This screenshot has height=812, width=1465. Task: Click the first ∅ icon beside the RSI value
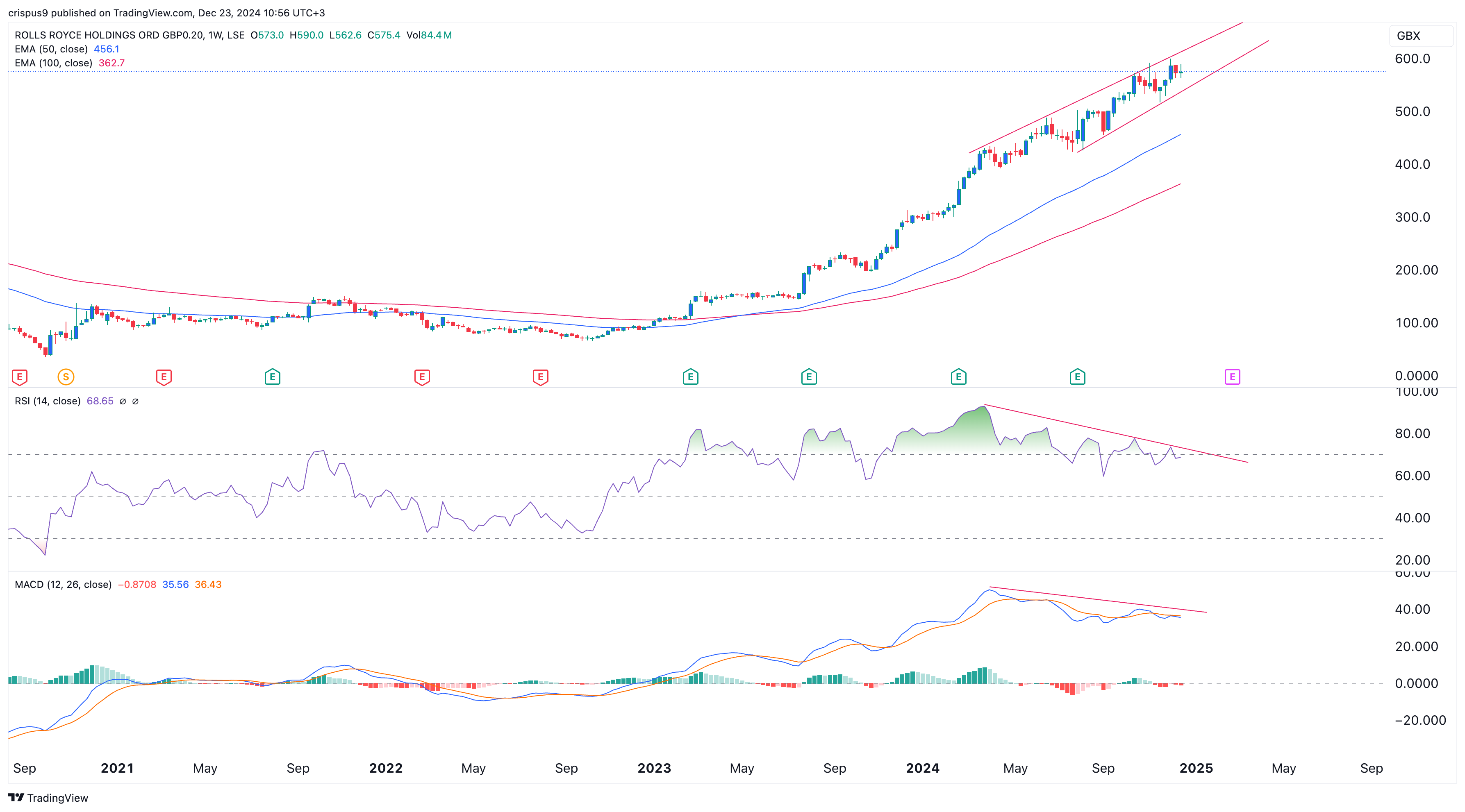tap(122, 401)
